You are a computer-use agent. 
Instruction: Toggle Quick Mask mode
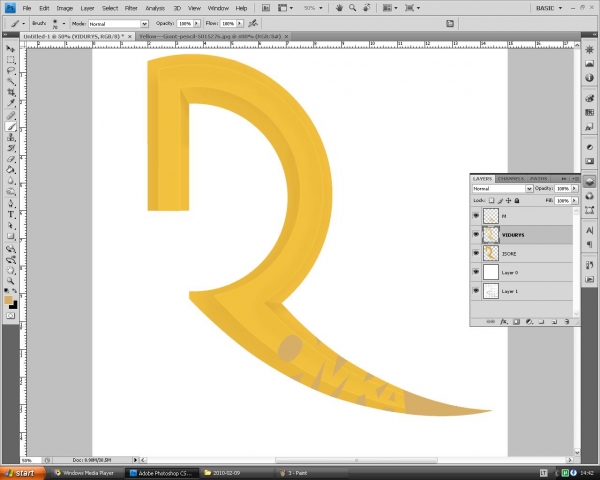pyautogui.click(x=11, y=316)
